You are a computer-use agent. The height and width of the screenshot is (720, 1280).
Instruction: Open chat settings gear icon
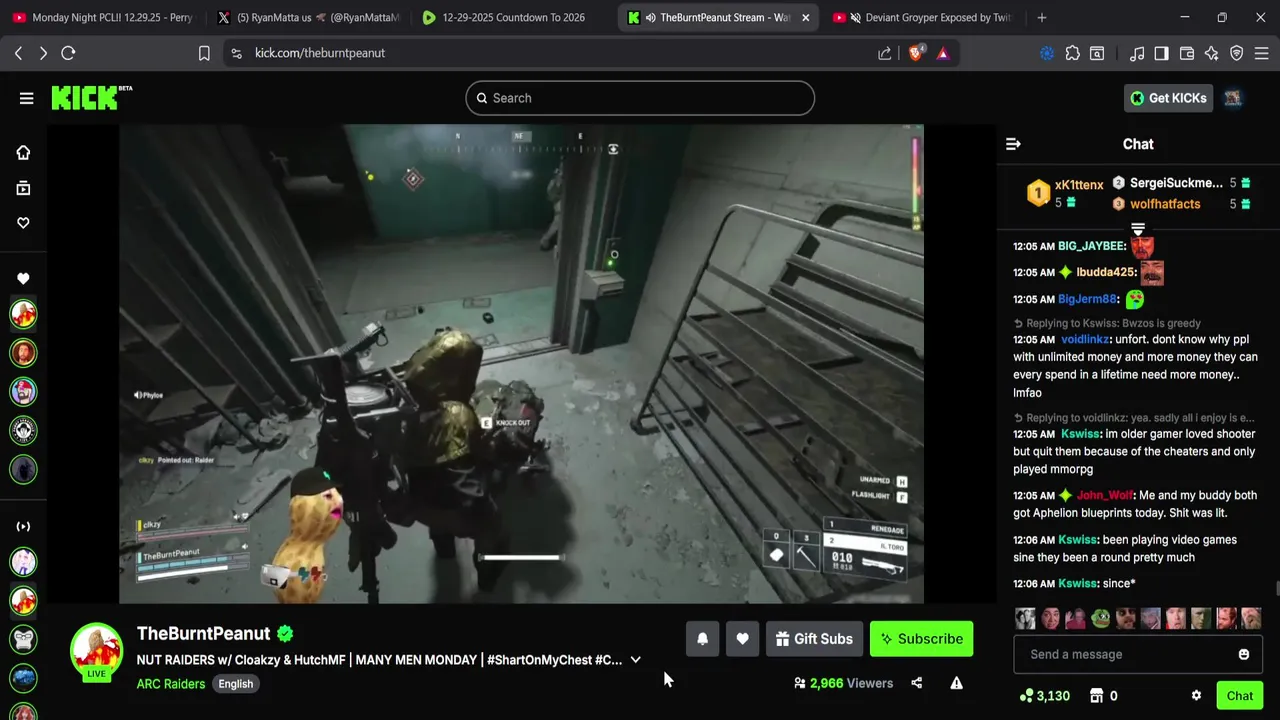1196,696
